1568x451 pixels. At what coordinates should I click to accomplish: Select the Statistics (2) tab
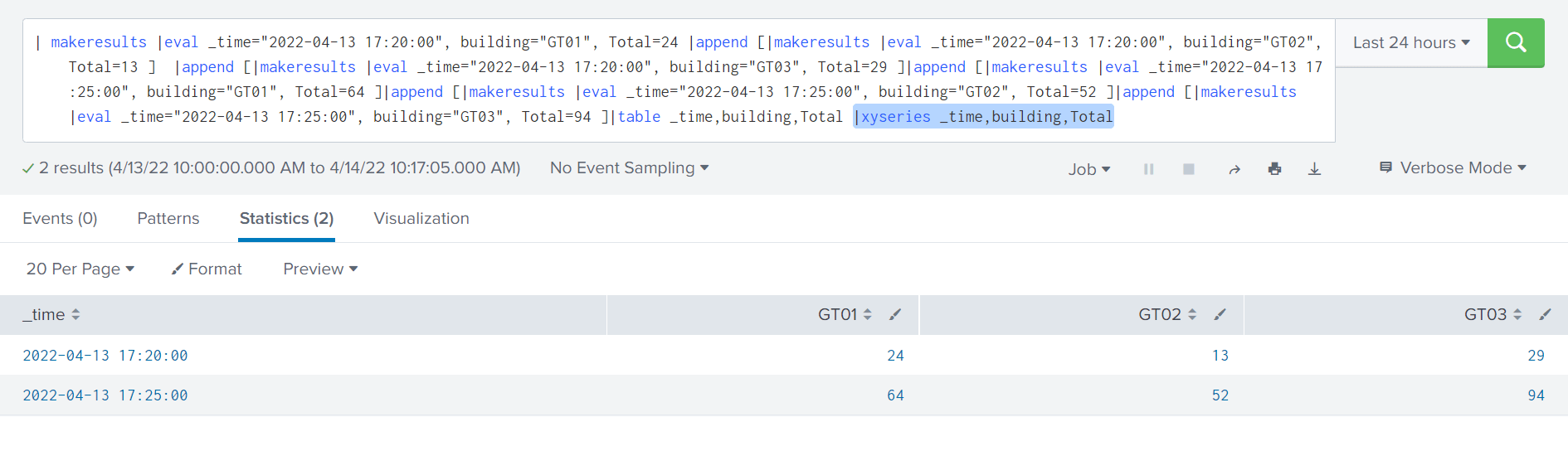click(x=286, y=219)
